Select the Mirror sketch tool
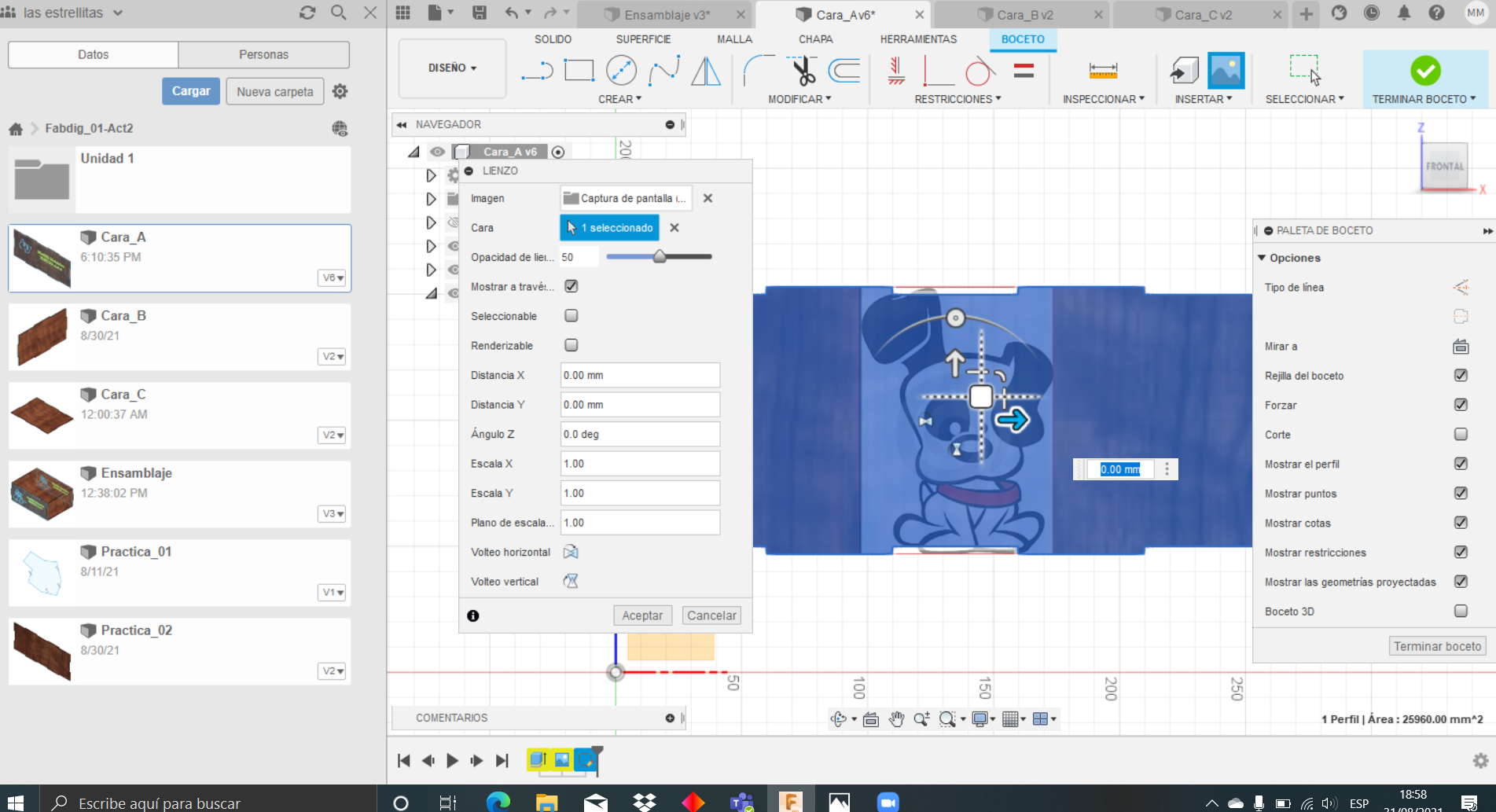The height and width of the screenshot is (812, 1496). click(x=706, y=71)
